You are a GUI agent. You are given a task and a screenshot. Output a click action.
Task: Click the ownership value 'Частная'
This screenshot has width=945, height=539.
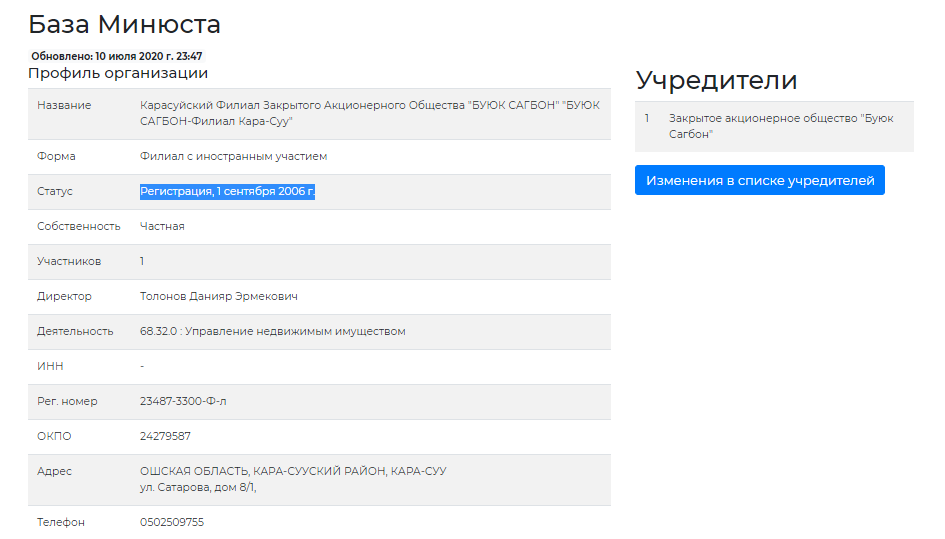pyautogui.click(x=162, y=226)
